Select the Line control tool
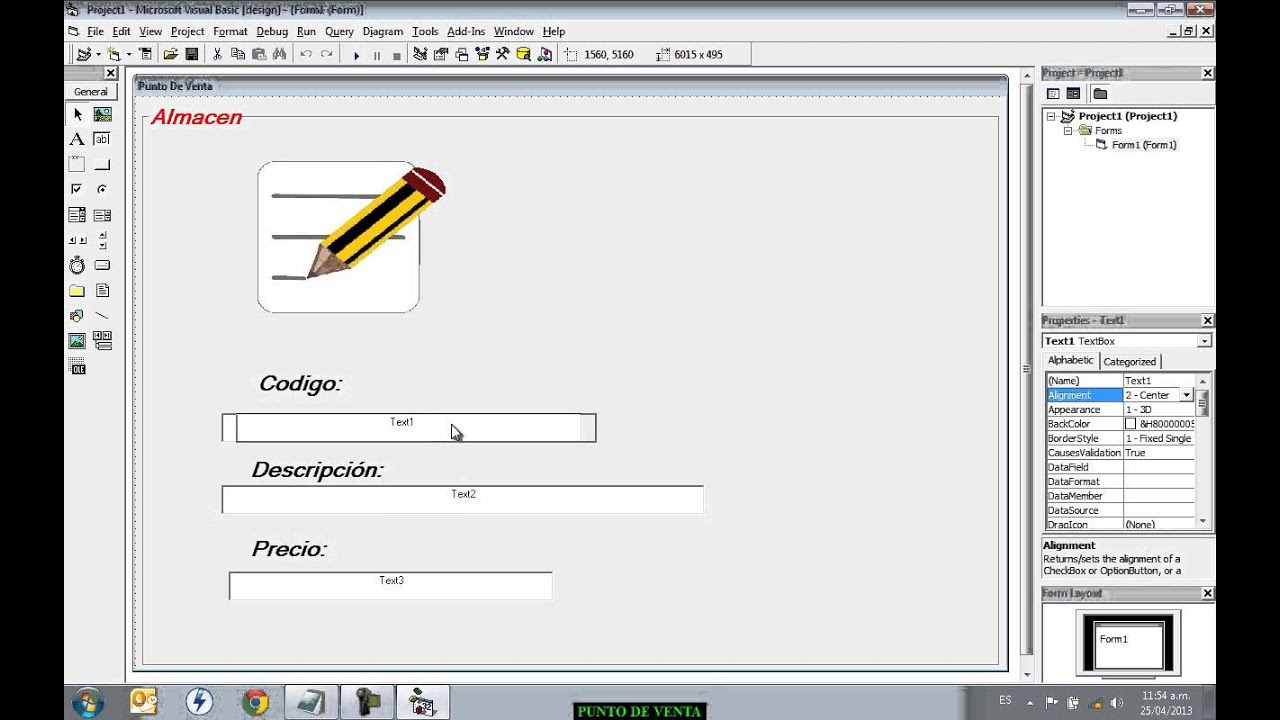1280x720 pixels. 102,316
